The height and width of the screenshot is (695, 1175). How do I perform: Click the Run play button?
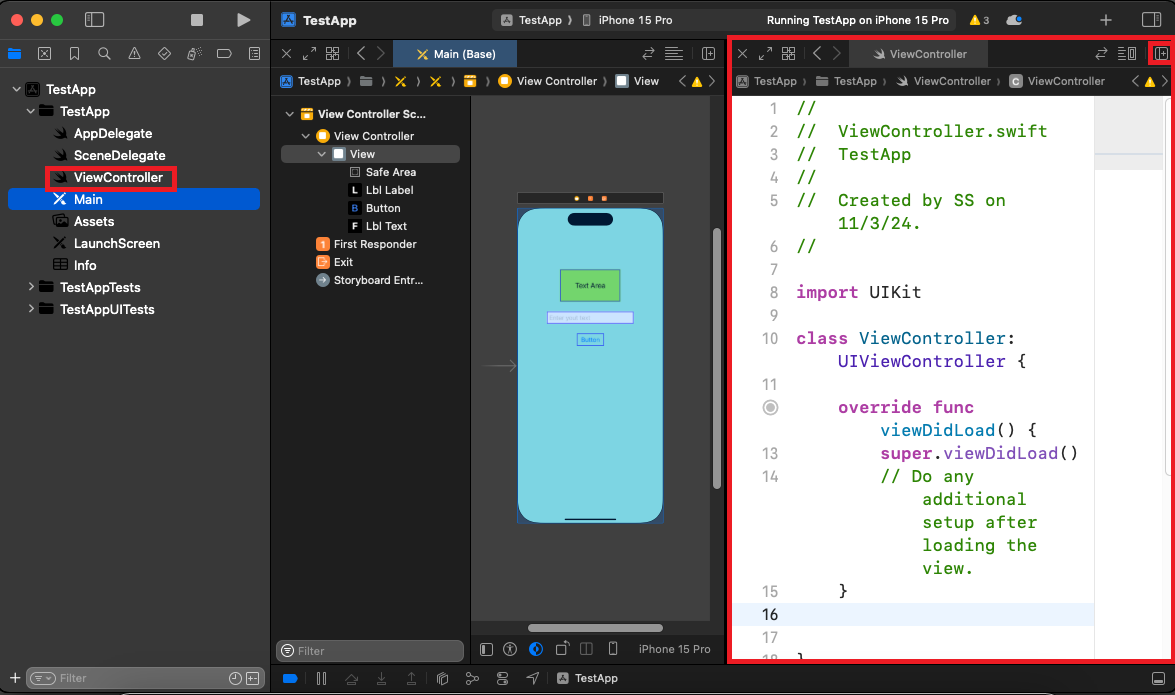pos(243,20)
